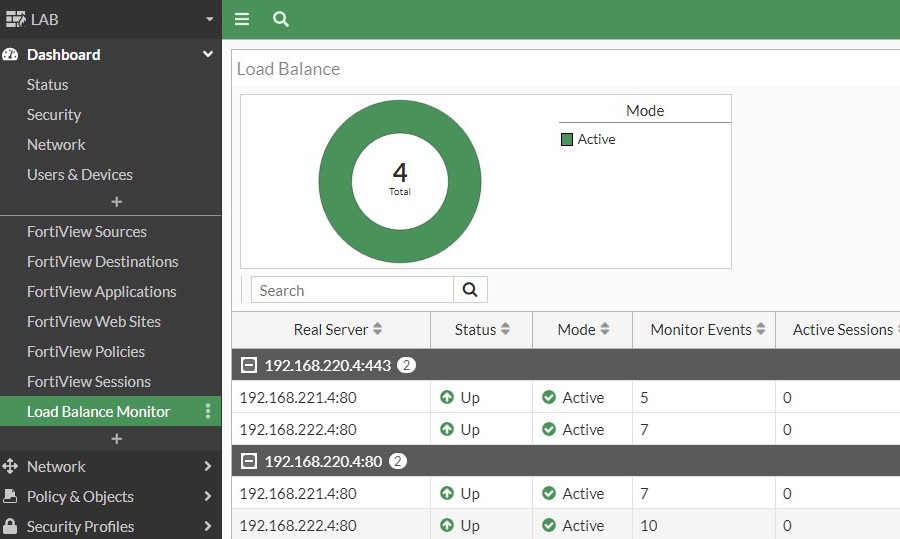Click Active check icon for row with 10 events

549,525
